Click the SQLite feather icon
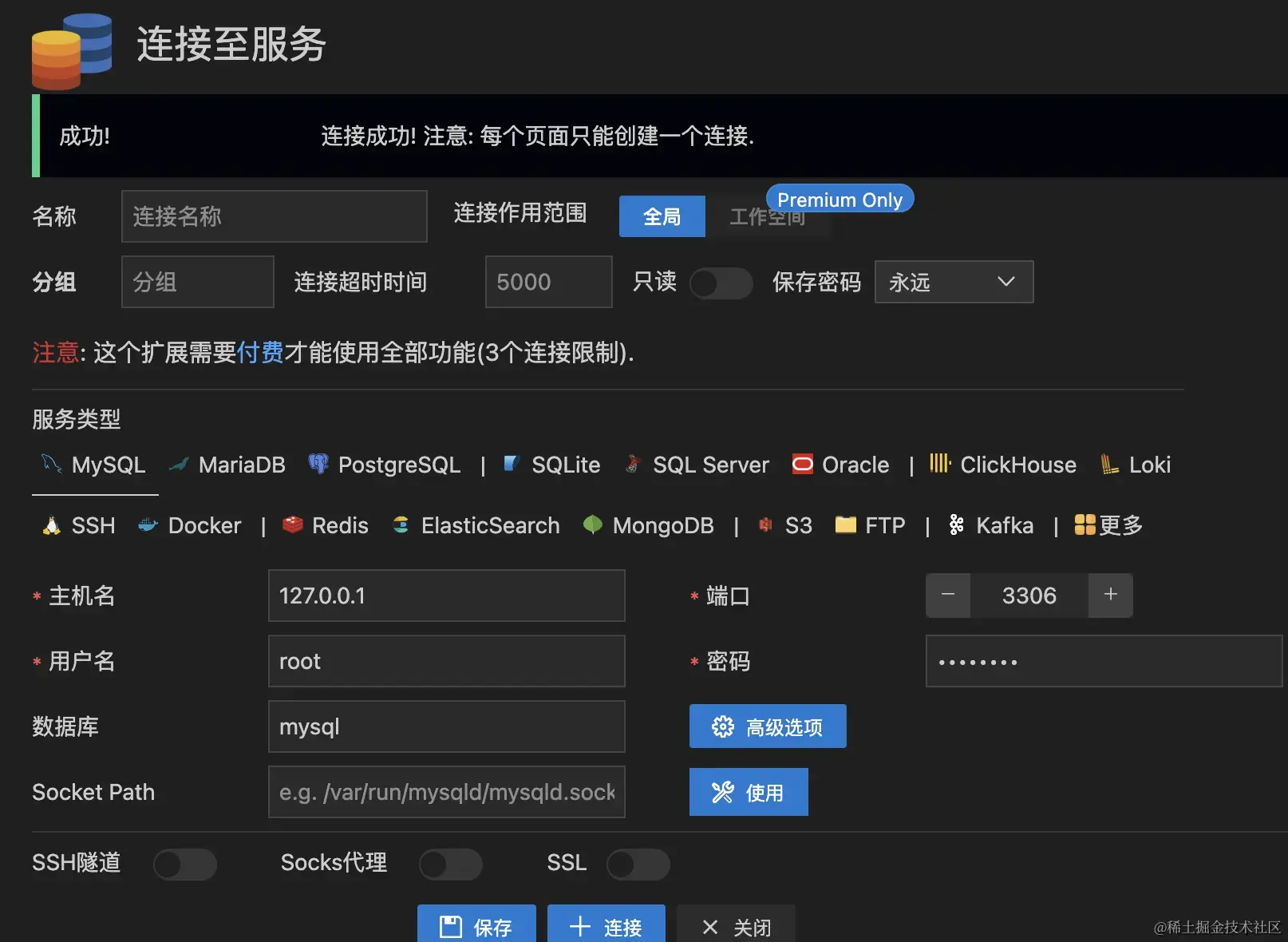The image size is (1288, 942). (512, 464)
